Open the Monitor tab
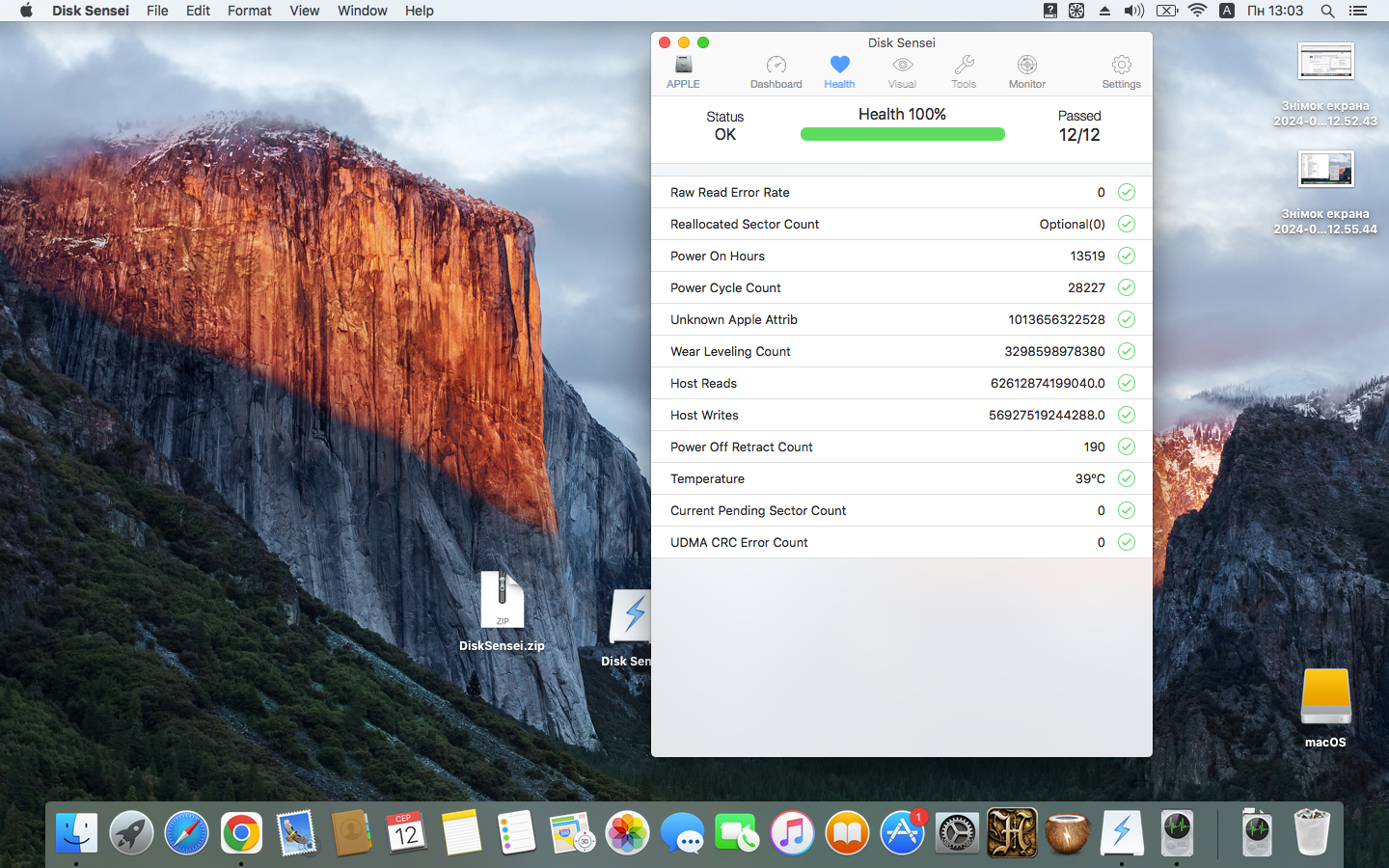Viewport: 1389px width, 868px height. click(x=1027, y=71)
